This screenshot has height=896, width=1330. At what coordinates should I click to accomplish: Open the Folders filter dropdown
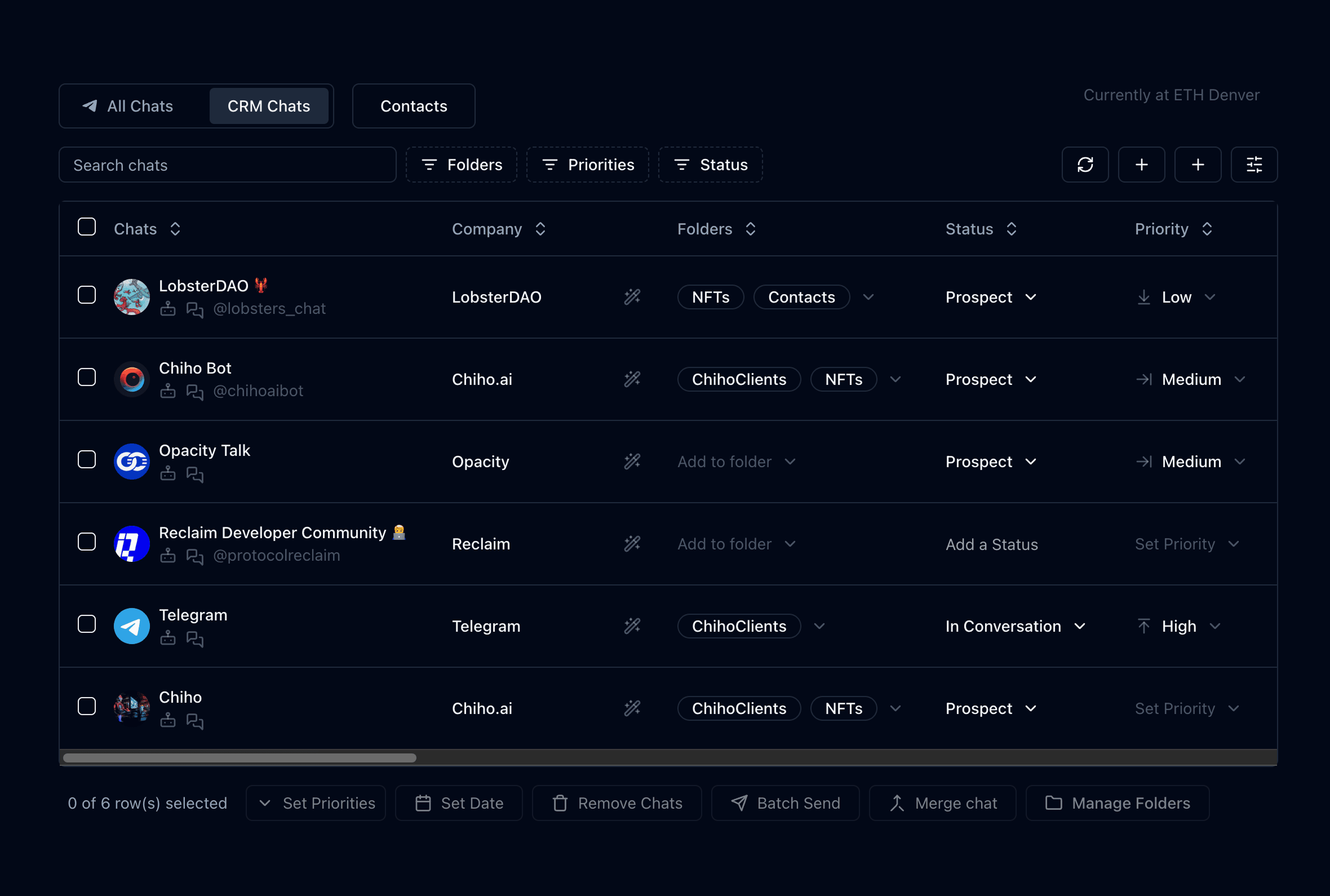[x=461, y=165]
